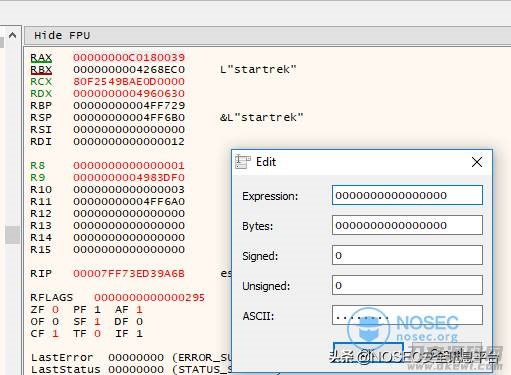
Task: Click the ASCII input field
Action: (407, 315)
